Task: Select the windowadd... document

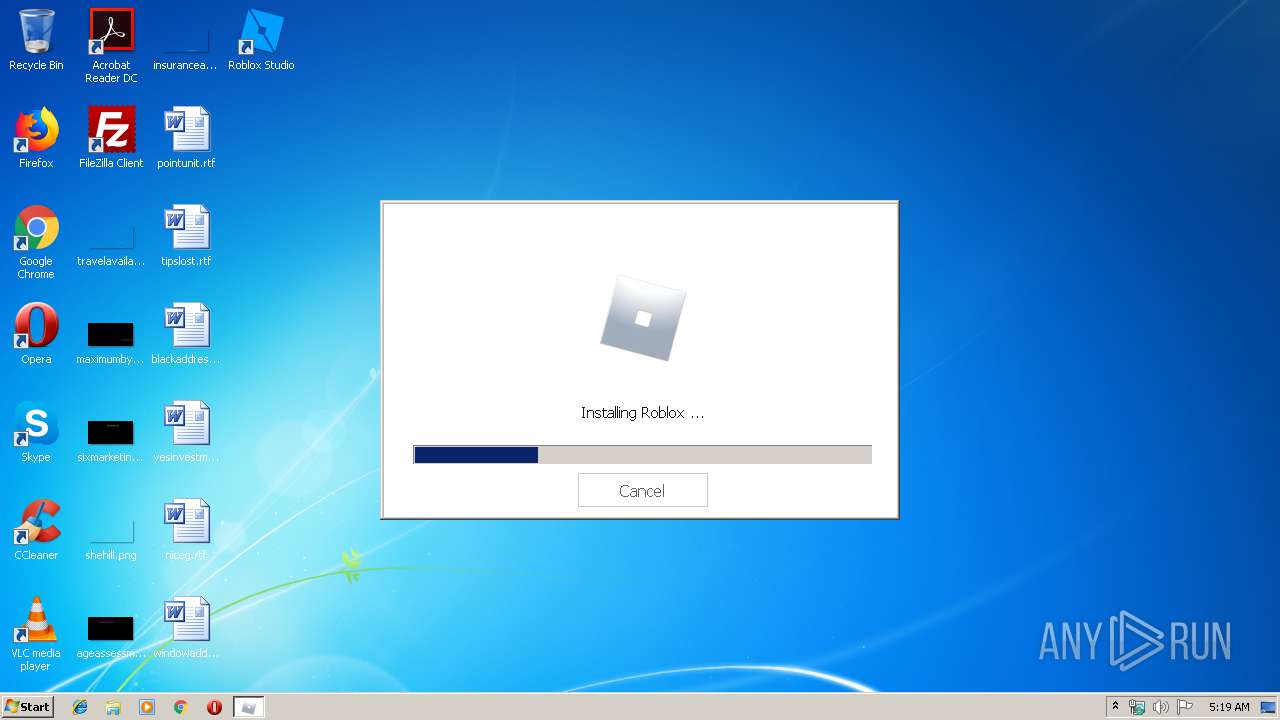Action: (186, 628)
